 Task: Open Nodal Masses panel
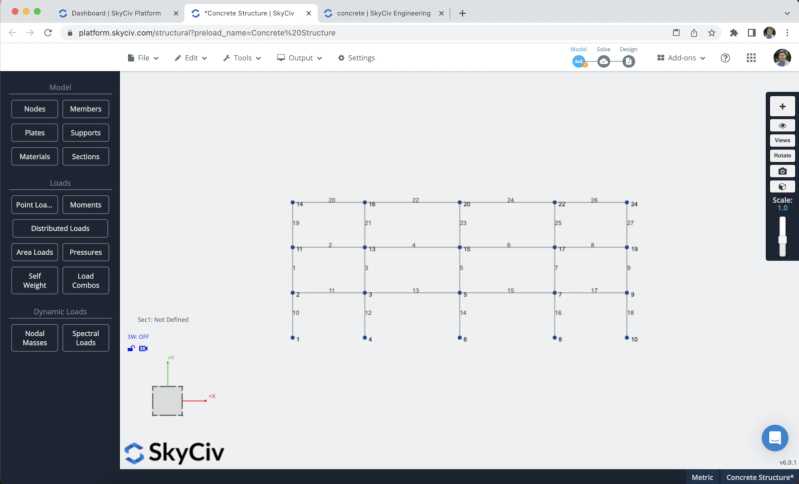click(x=35, y=338)
